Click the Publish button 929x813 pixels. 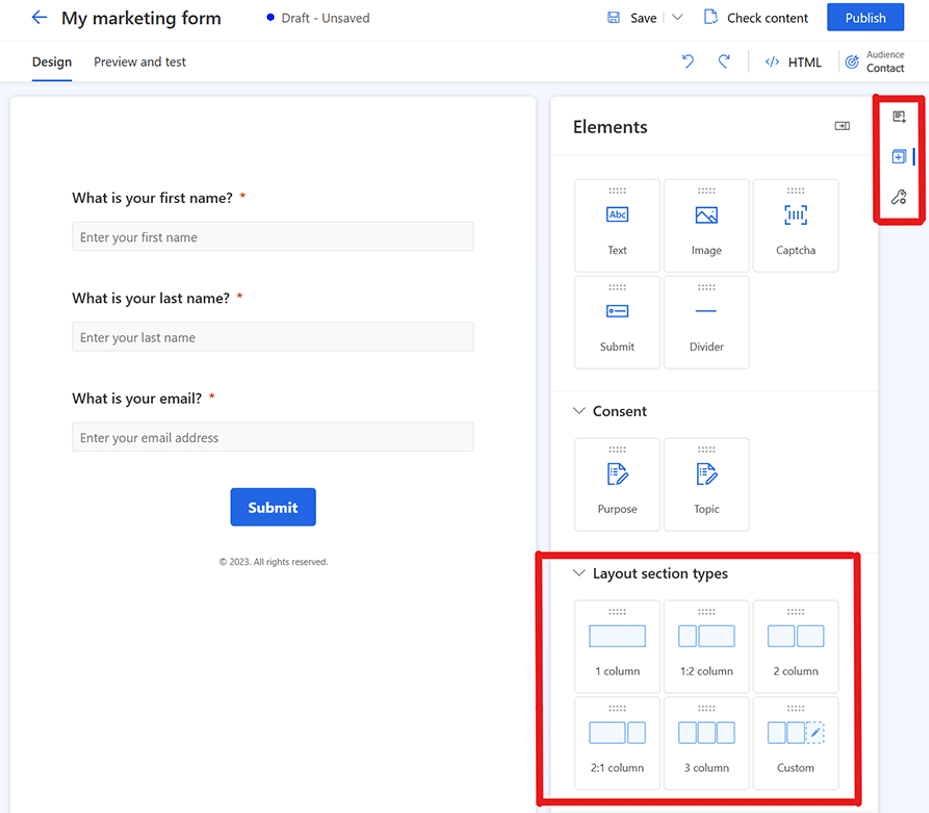coord(865,18)
